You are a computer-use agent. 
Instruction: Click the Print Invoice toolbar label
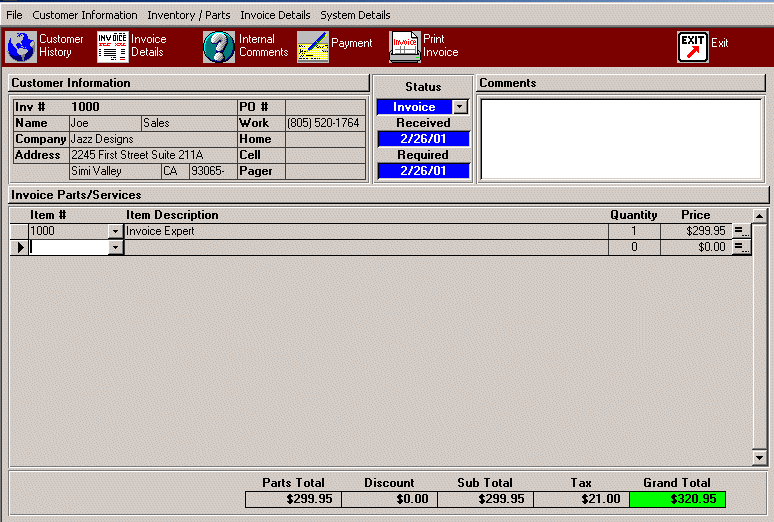click(x=440, y=45)
